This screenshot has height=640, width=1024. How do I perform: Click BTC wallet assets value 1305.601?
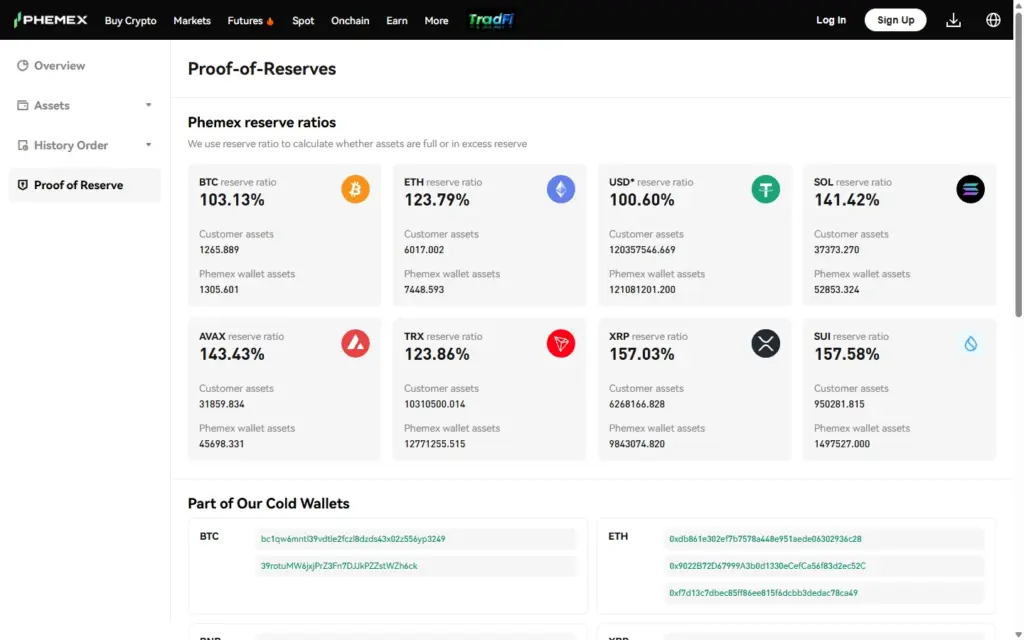[x=219, y=289]
